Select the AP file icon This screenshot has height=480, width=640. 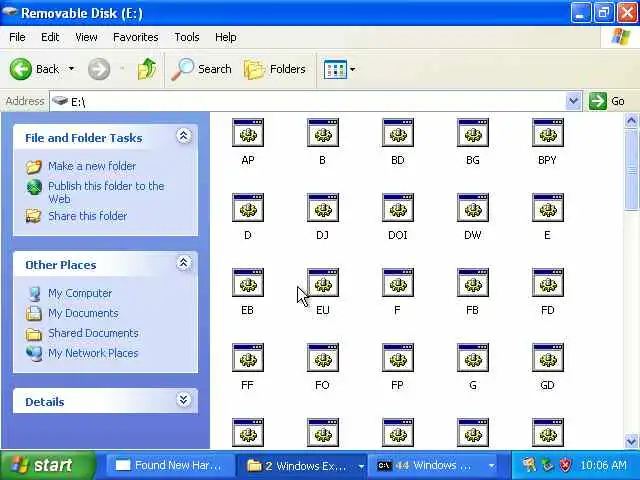pyautogui.click(x=248, y=133)
